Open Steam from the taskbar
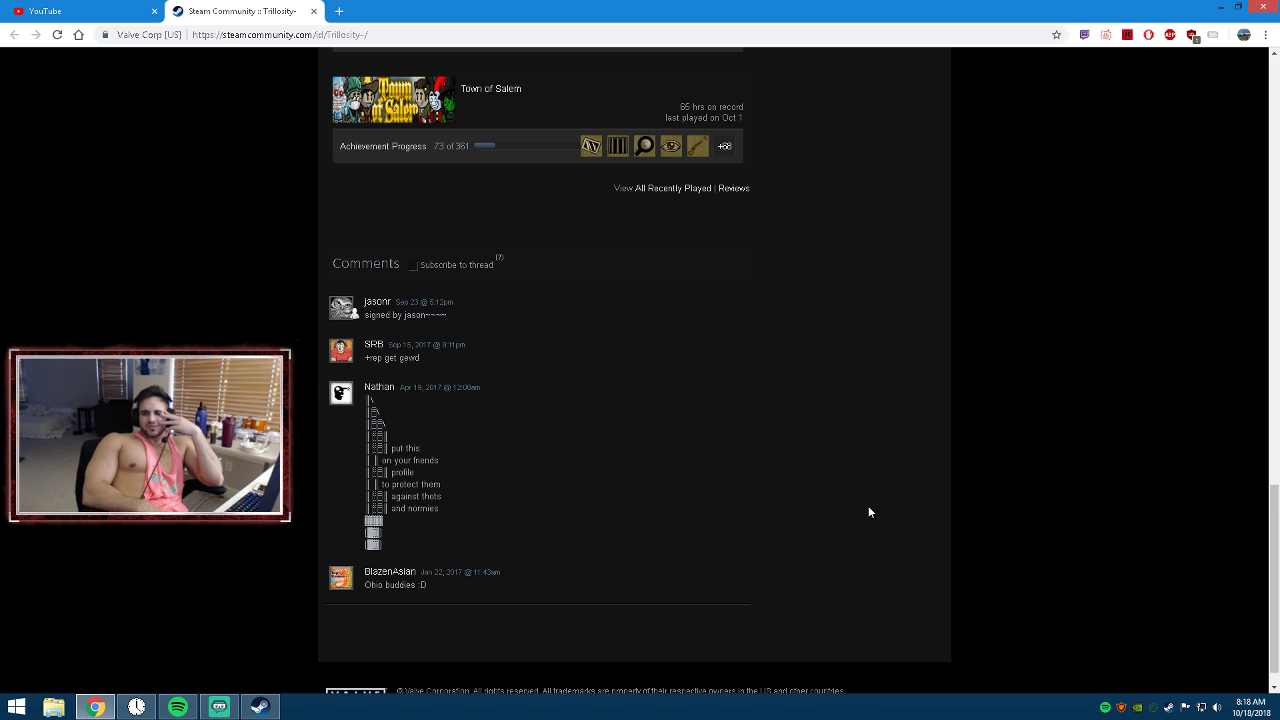 (260, 707)
